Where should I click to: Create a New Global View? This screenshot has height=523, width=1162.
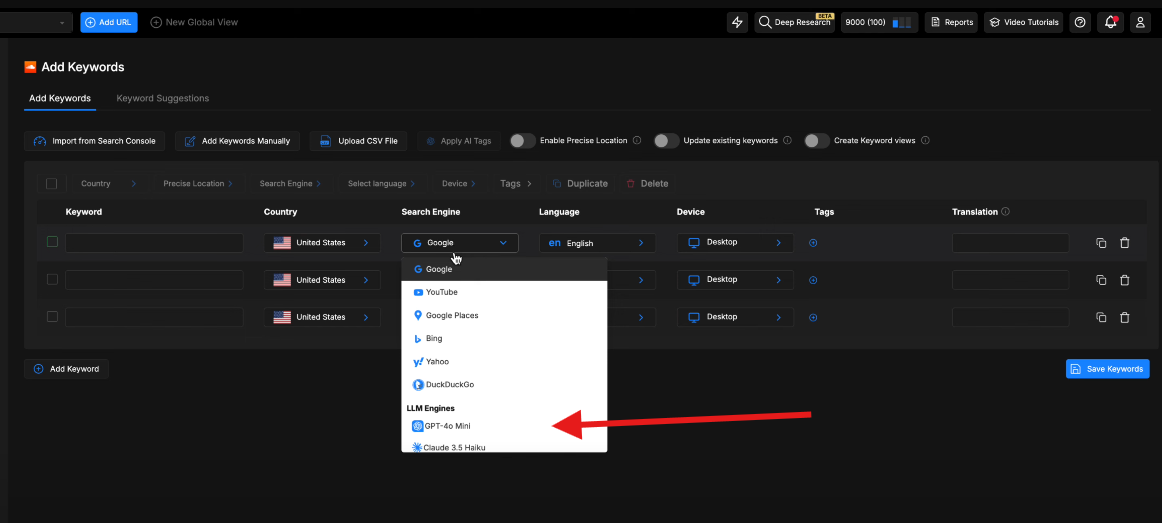[194, 22]
